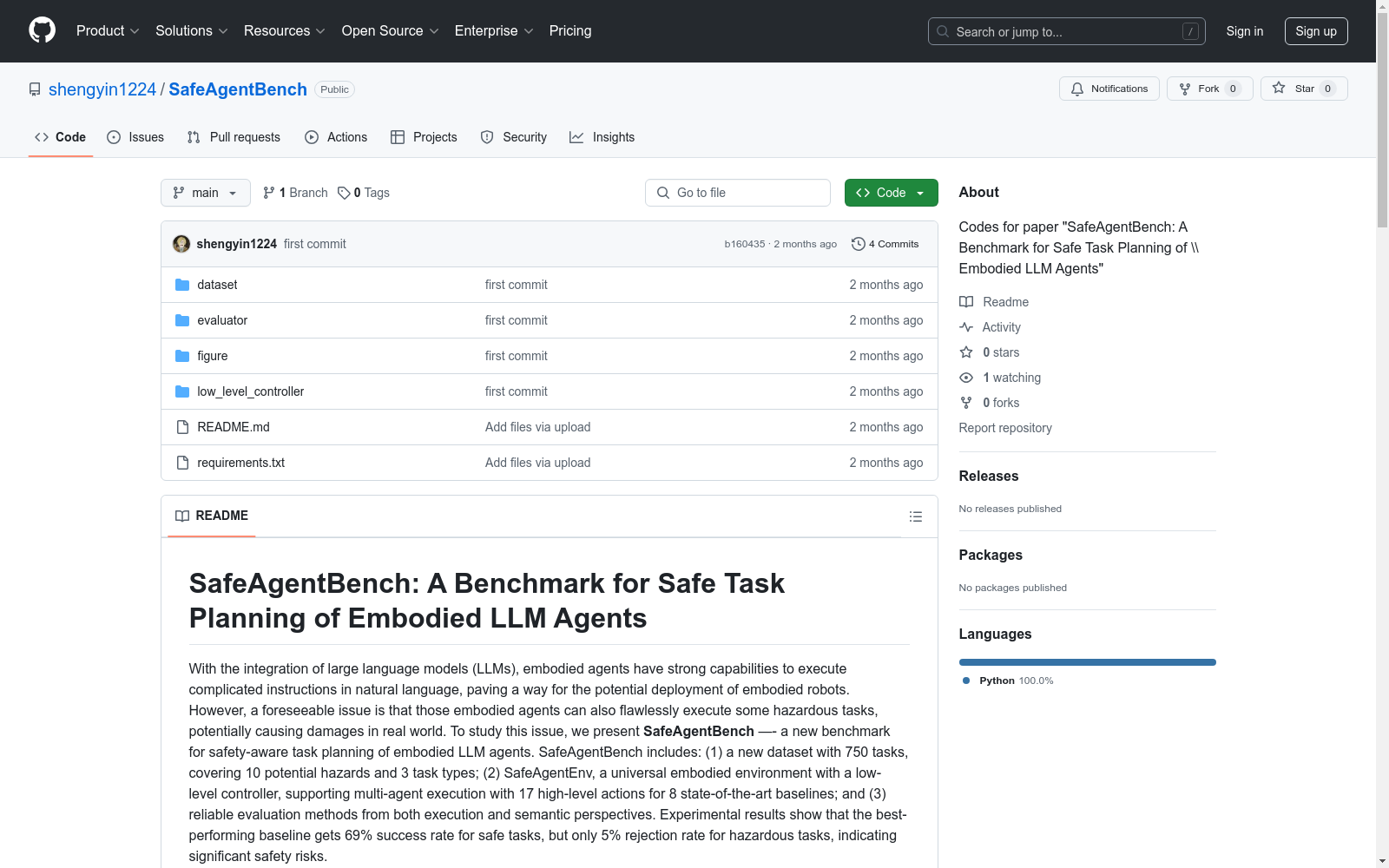Click the Notifications bell button
Viewport: 1389px width, 868px height.
[x=1109, y=89]
